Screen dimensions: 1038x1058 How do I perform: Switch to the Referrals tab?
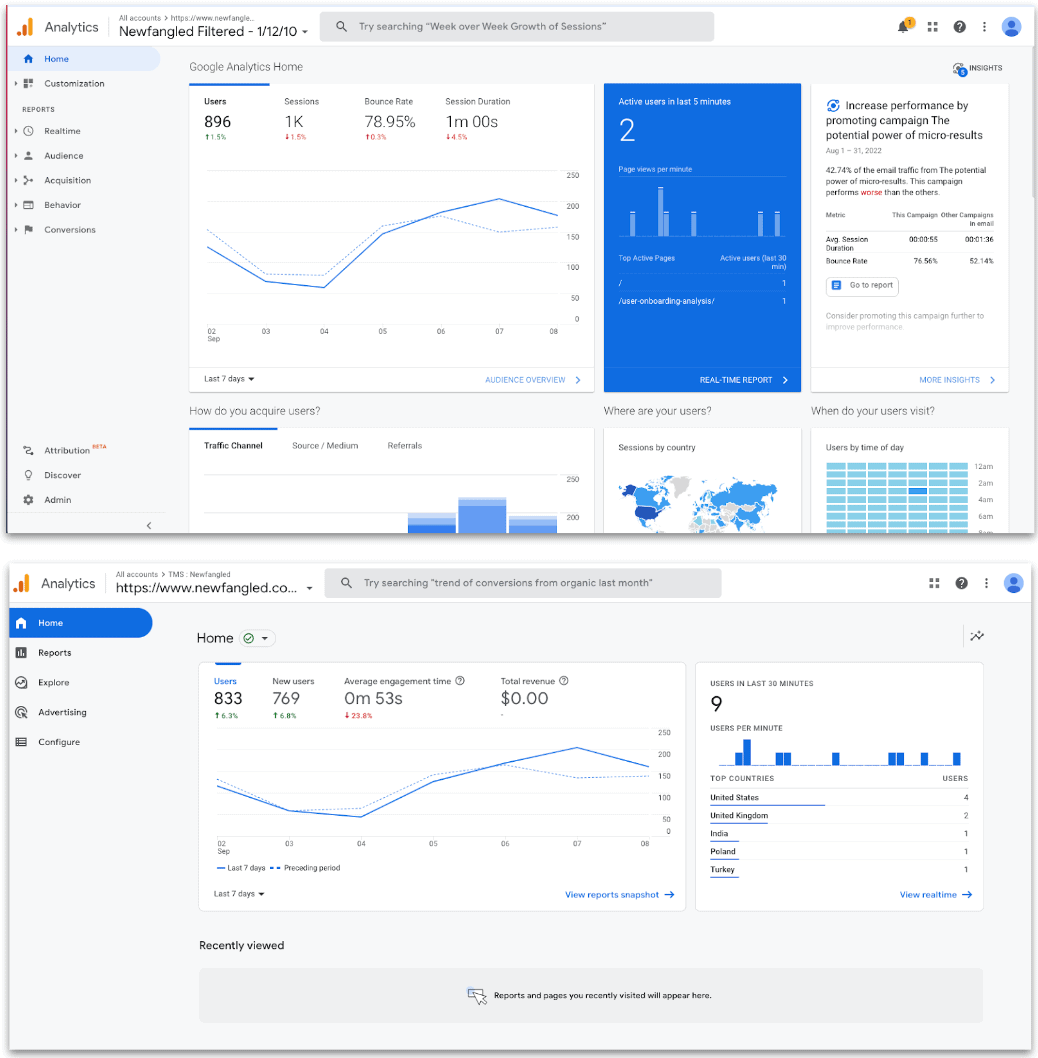click(x=405, y=445)
